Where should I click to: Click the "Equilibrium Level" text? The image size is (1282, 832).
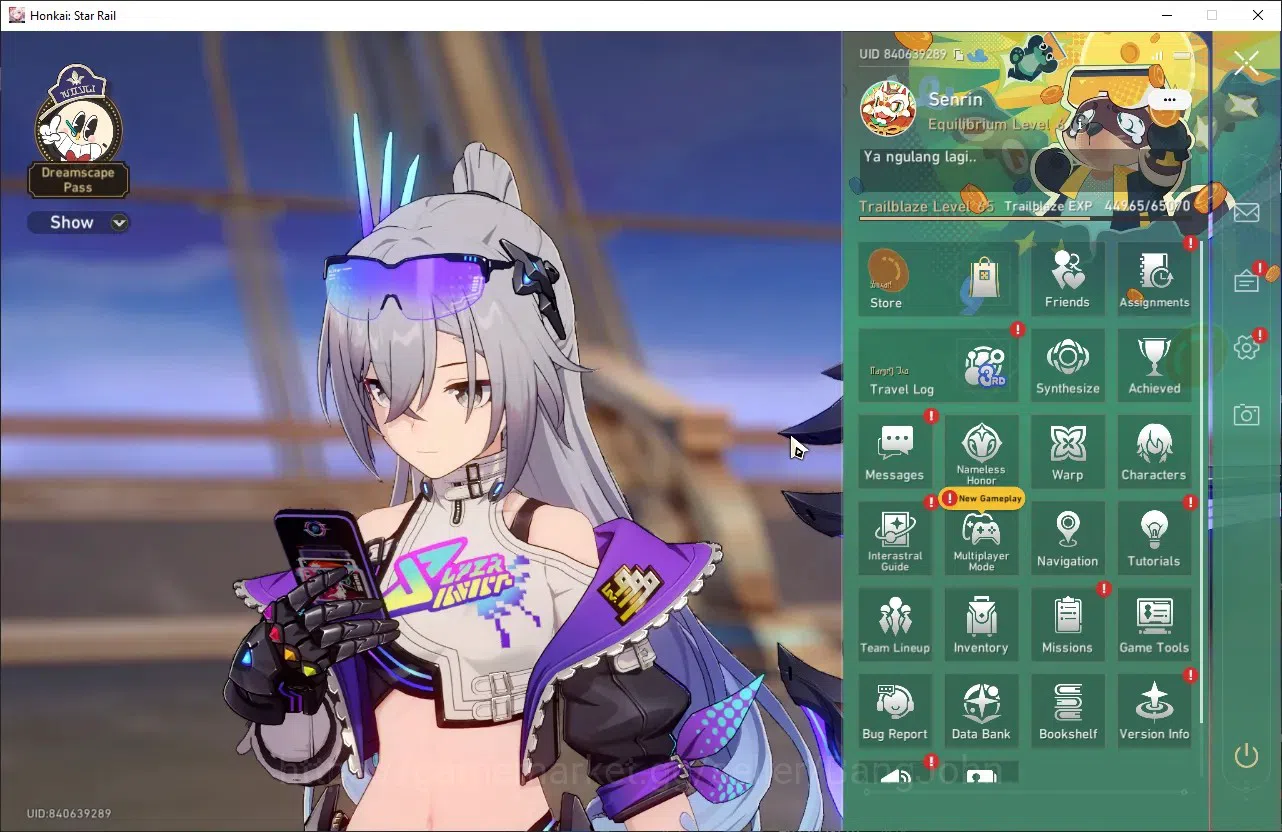[989, 124]
